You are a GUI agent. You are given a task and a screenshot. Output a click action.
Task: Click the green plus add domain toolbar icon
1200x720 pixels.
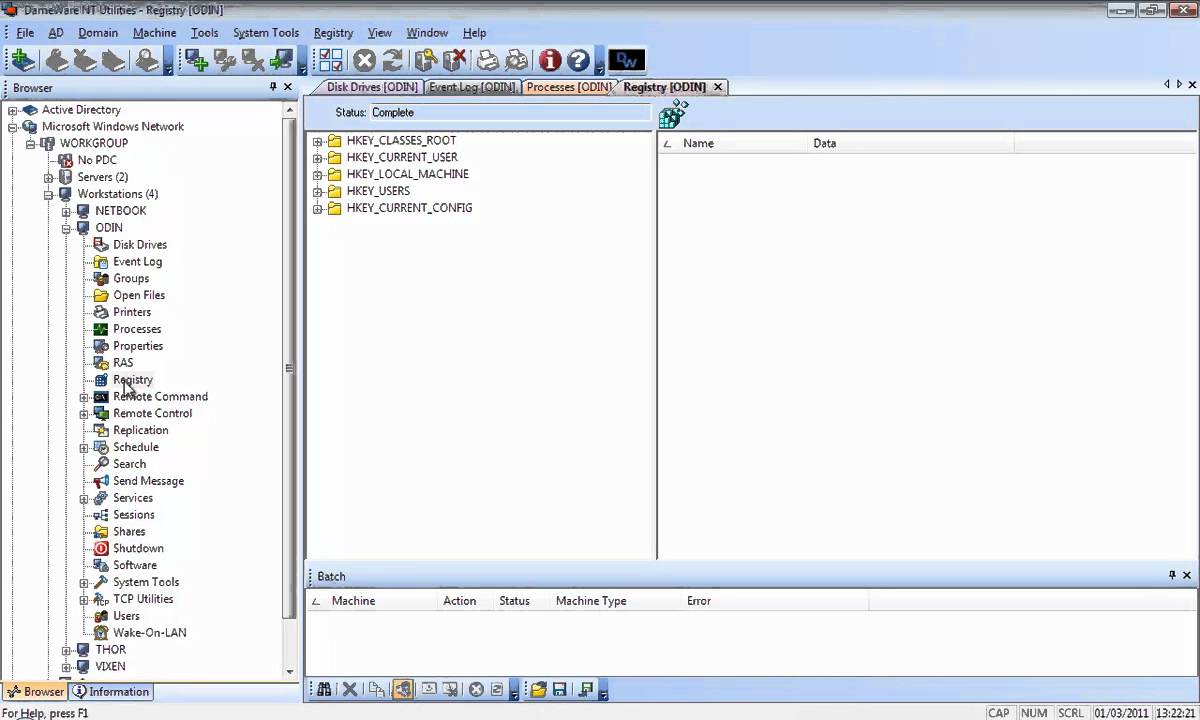point(23,61)
